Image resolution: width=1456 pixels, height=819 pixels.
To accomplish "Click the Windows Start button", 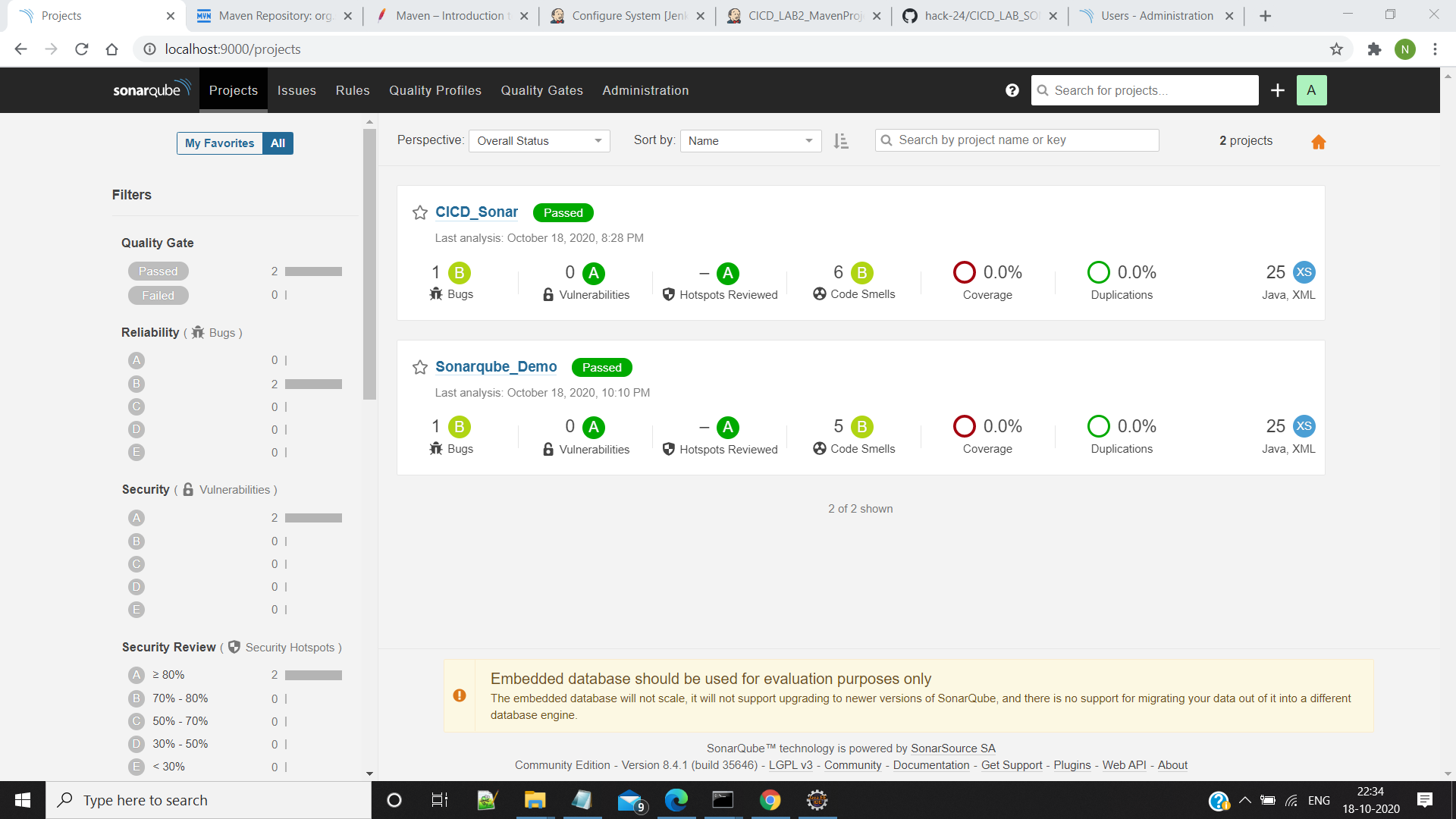I will click(x=23, y=800).
